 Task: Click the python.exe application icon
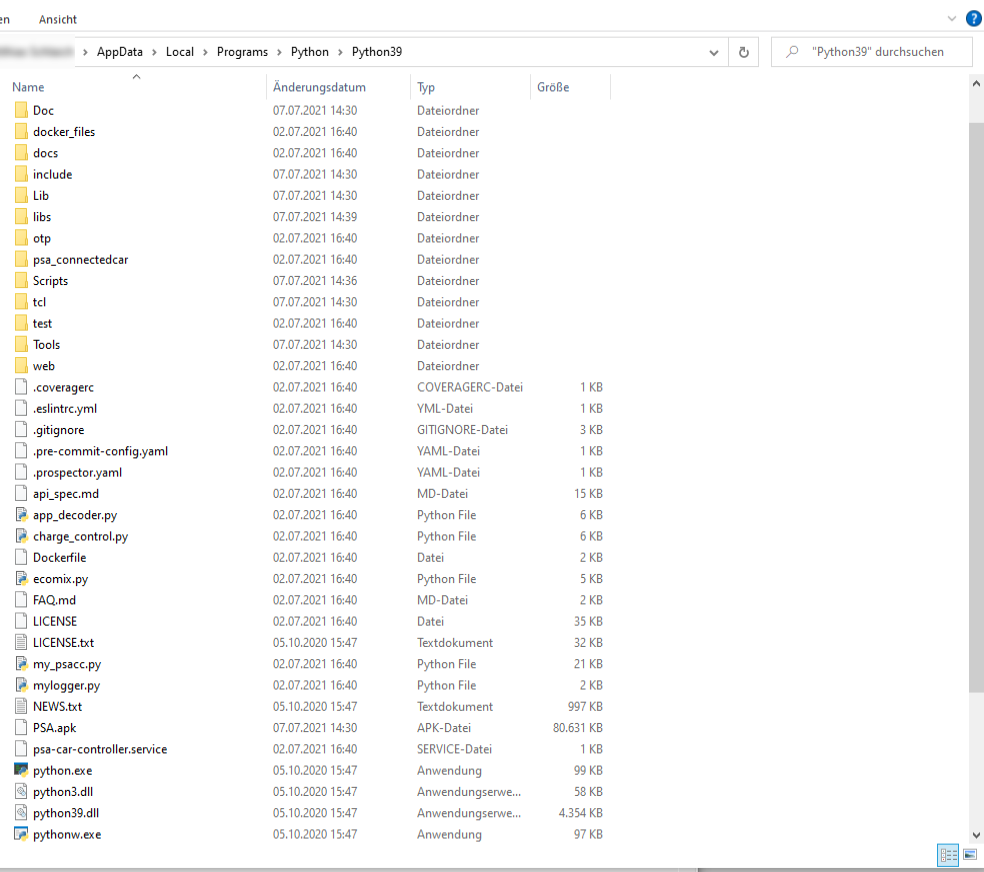(22, 771)
